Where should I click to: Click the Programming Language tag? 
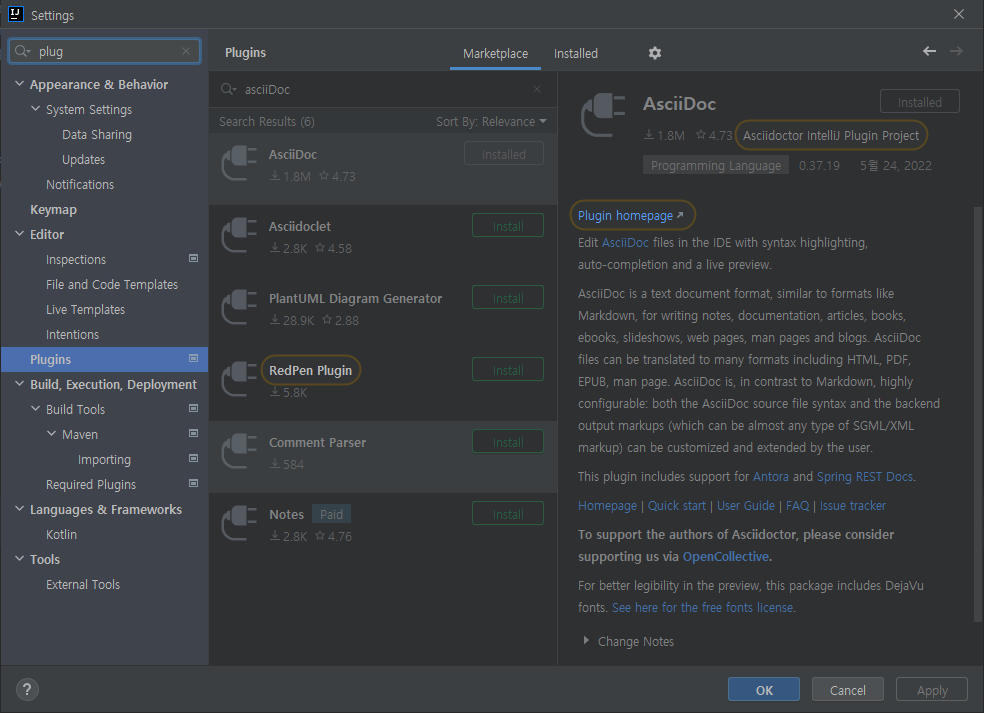click(x=715, y=166)
